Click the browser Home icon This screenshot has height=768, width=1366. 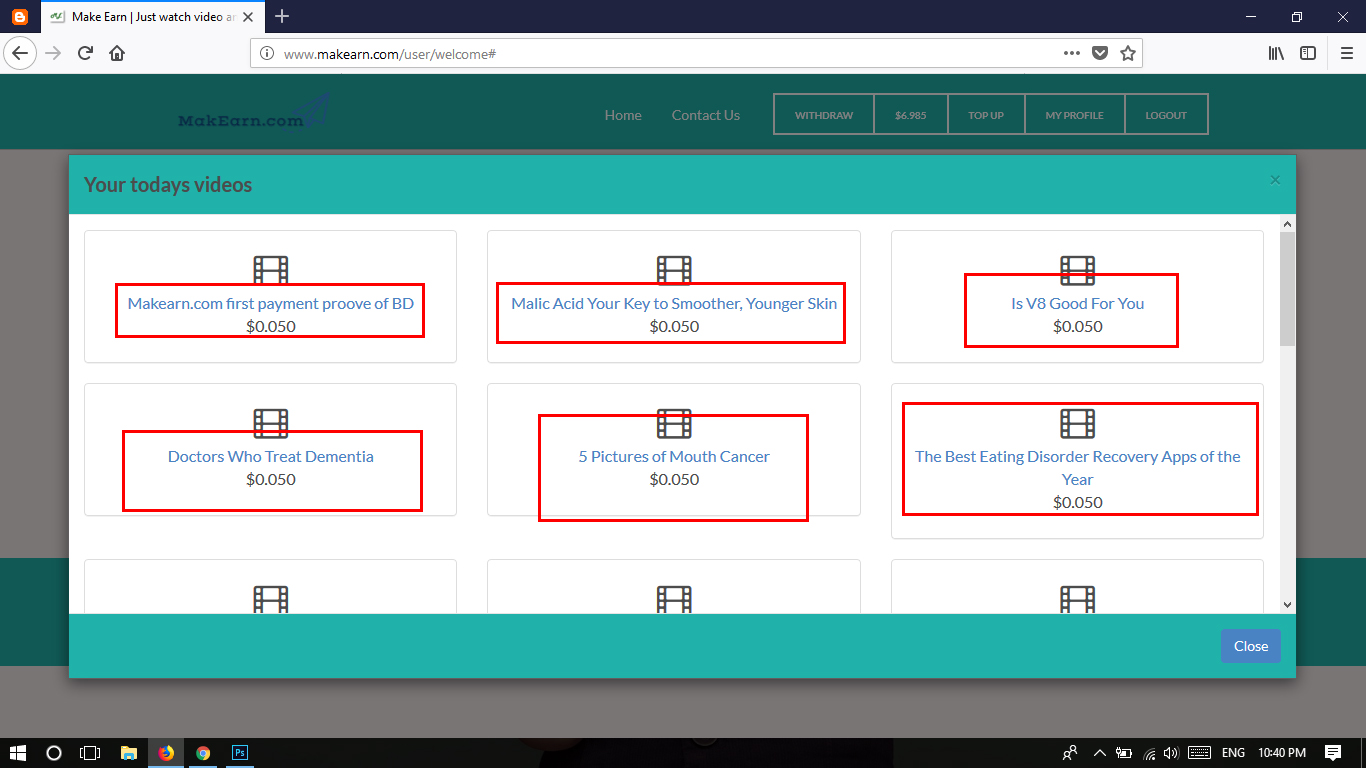click(x=117, y=53)
